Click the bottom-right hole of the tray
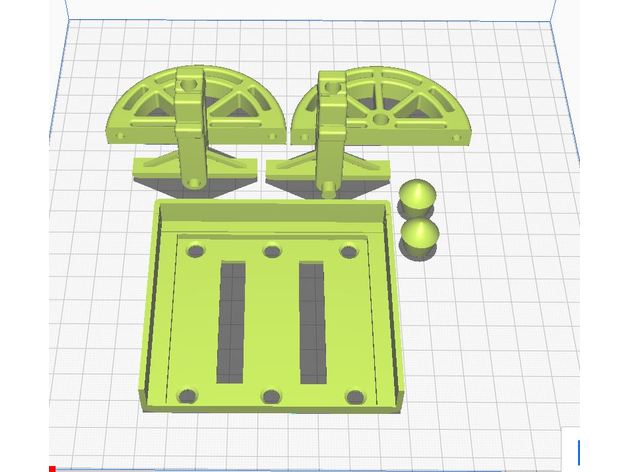 tap(355, 397)
